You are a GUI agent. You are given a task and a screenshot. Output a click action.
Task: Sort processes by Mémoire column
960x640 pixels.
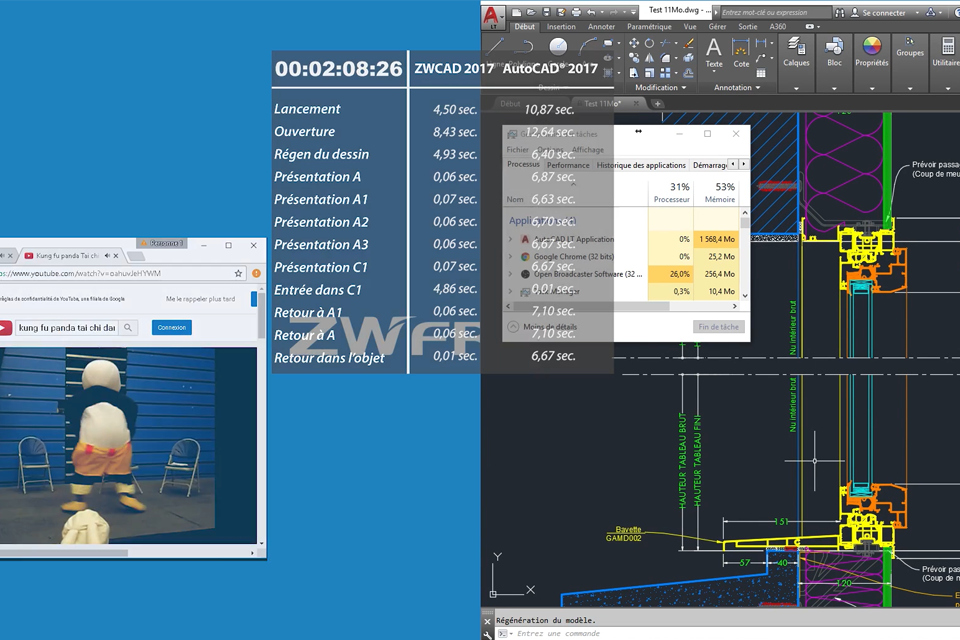click(x=716, y=193)
